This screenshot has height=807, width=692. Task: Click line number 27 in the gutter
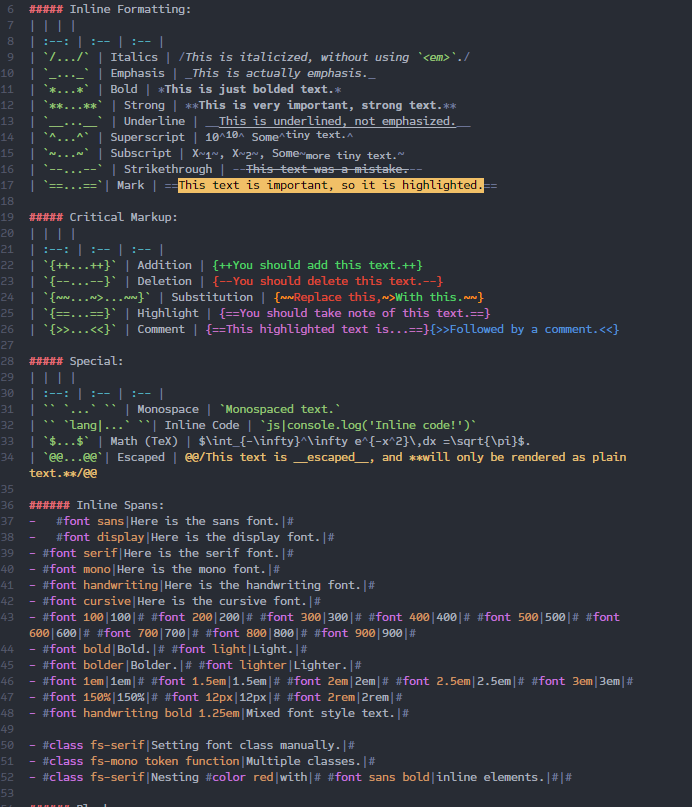pyautogui.click(x=7, y=345)
